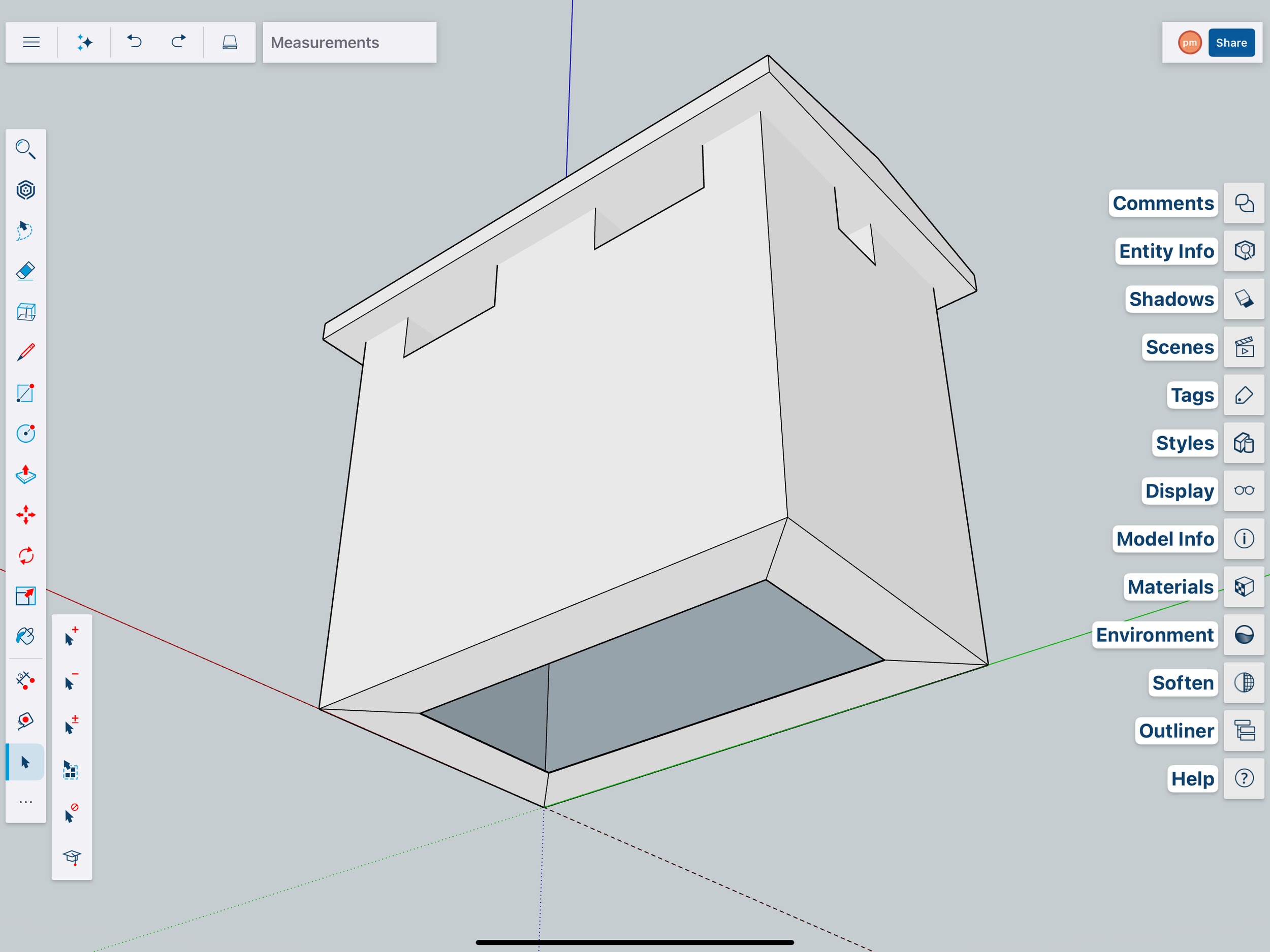
Task: Select the Move tool
Action: coord(25,515)
